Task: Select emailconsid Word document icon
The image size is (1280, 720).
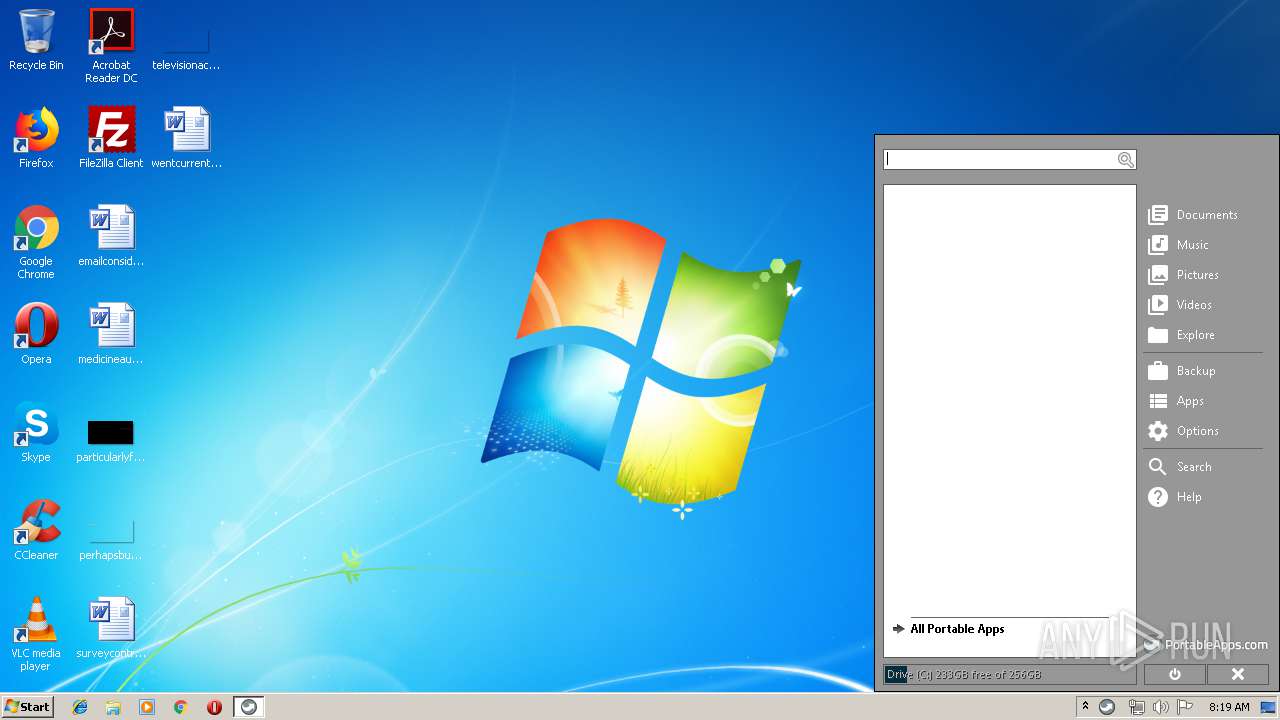Action: click(111, 236)
